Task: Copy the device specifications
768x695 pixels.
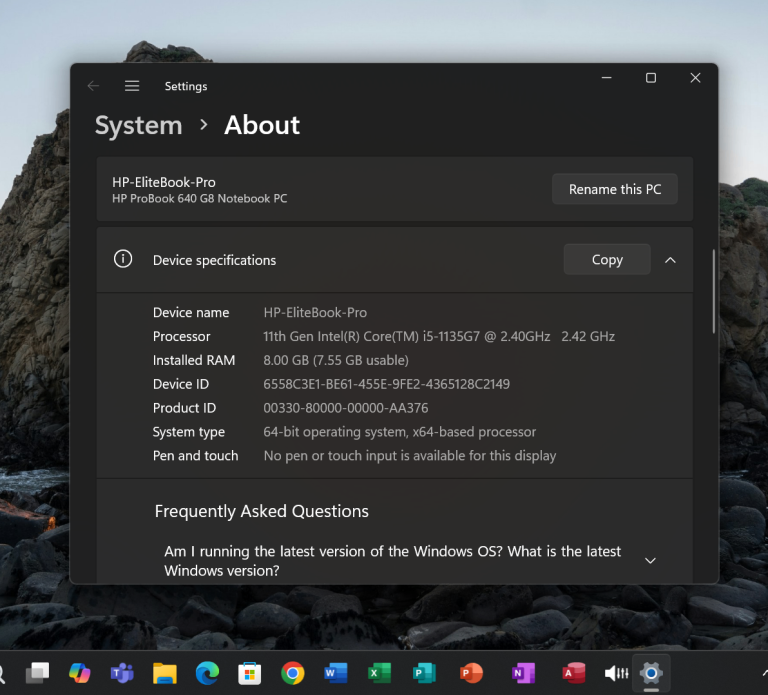Action: 606,259
